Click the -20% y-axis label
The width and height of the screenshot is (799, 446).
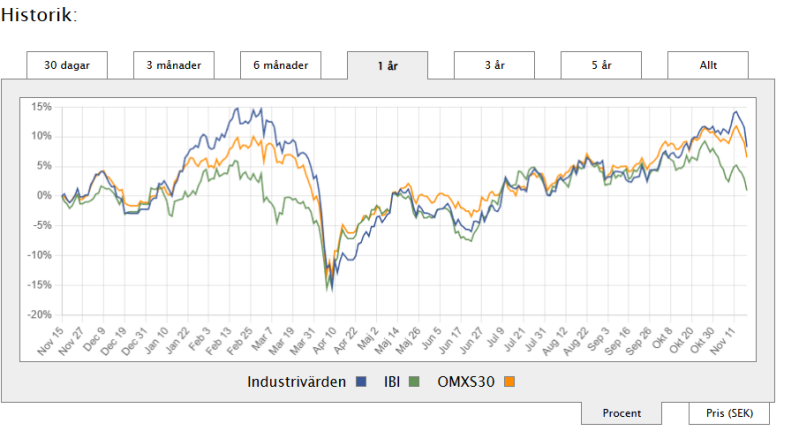click(39, 315)
